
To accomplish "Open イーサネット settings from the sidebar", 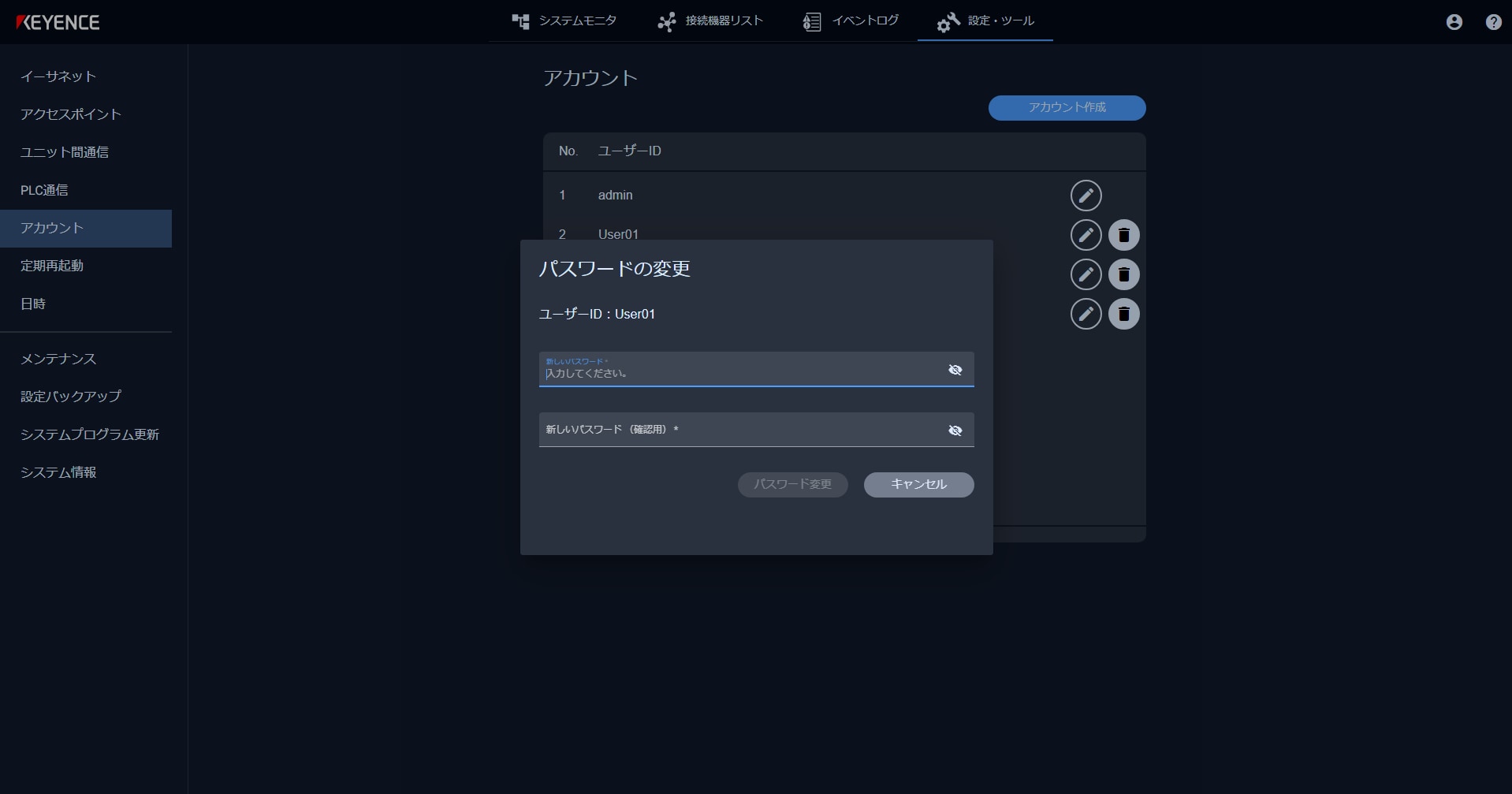I will click(58, 76).
